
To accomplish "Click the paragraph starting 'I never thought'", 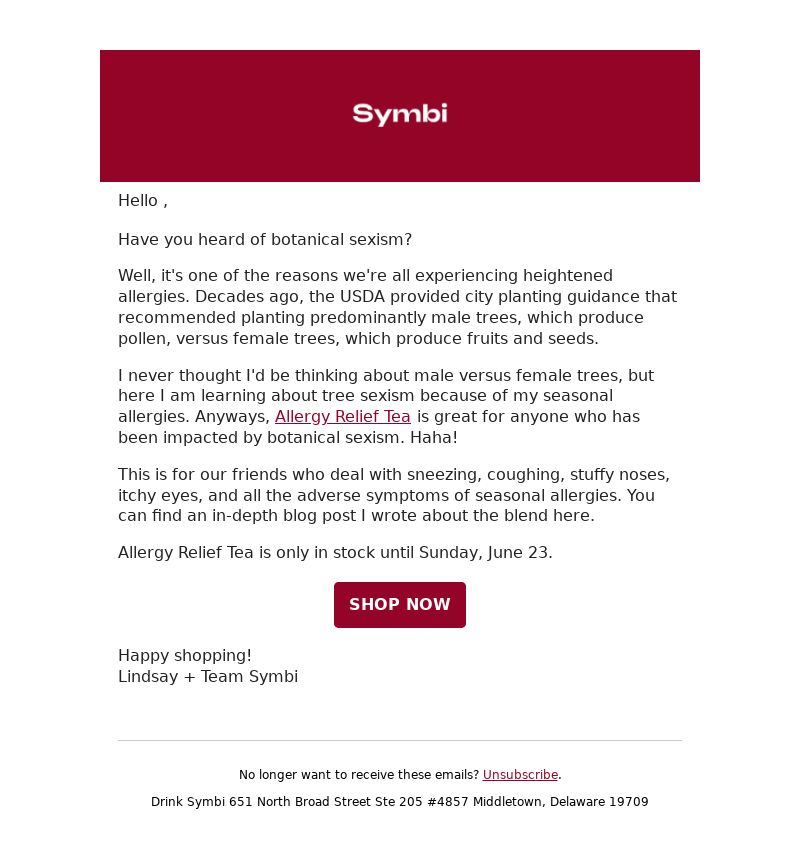I will (x=386, y=406).
